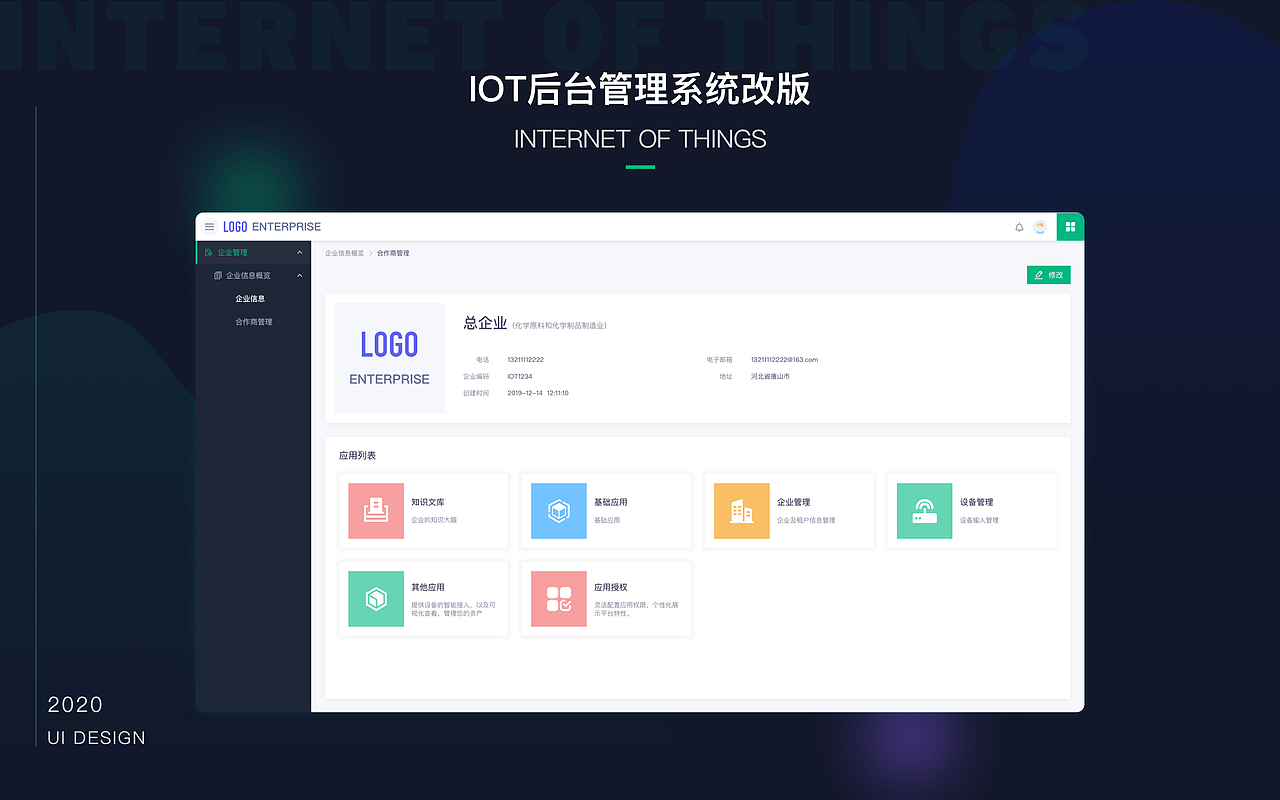1280x800 pixels.
Task: Open the 应用授权 app title
Action: [611, 588]
